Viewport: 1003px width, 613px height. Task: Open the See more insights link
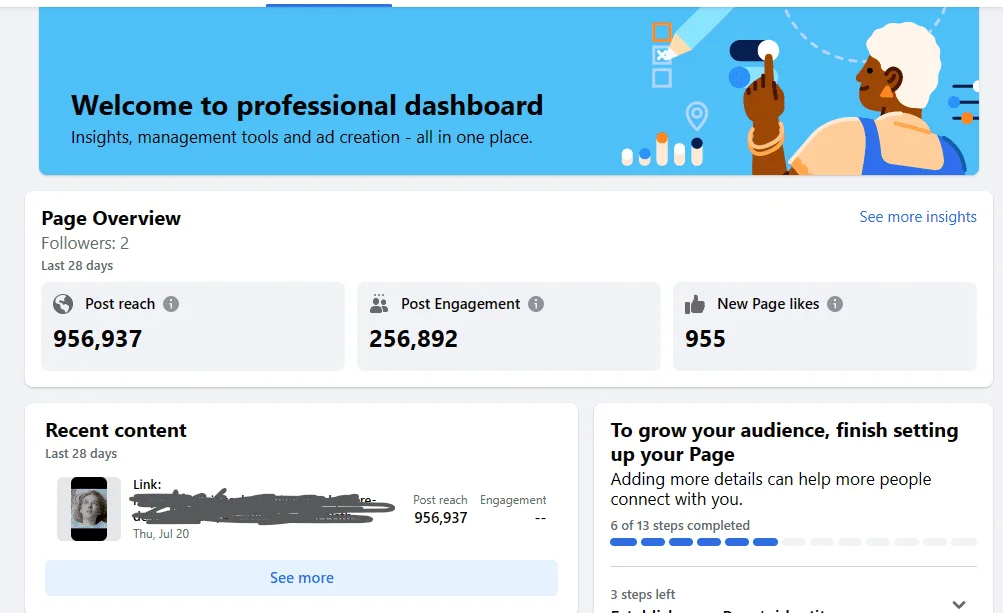[x=918, y=217]
